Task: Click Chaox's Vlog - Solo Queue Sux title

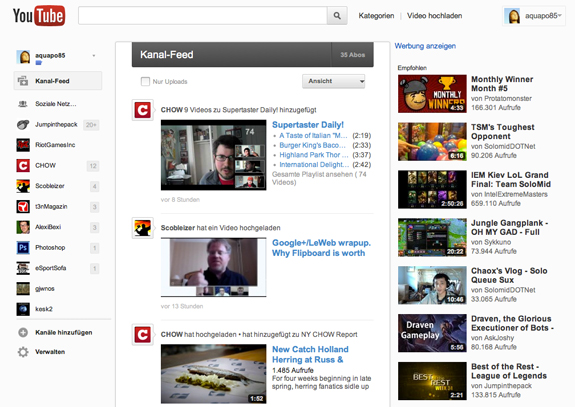Action: [509, 275]
